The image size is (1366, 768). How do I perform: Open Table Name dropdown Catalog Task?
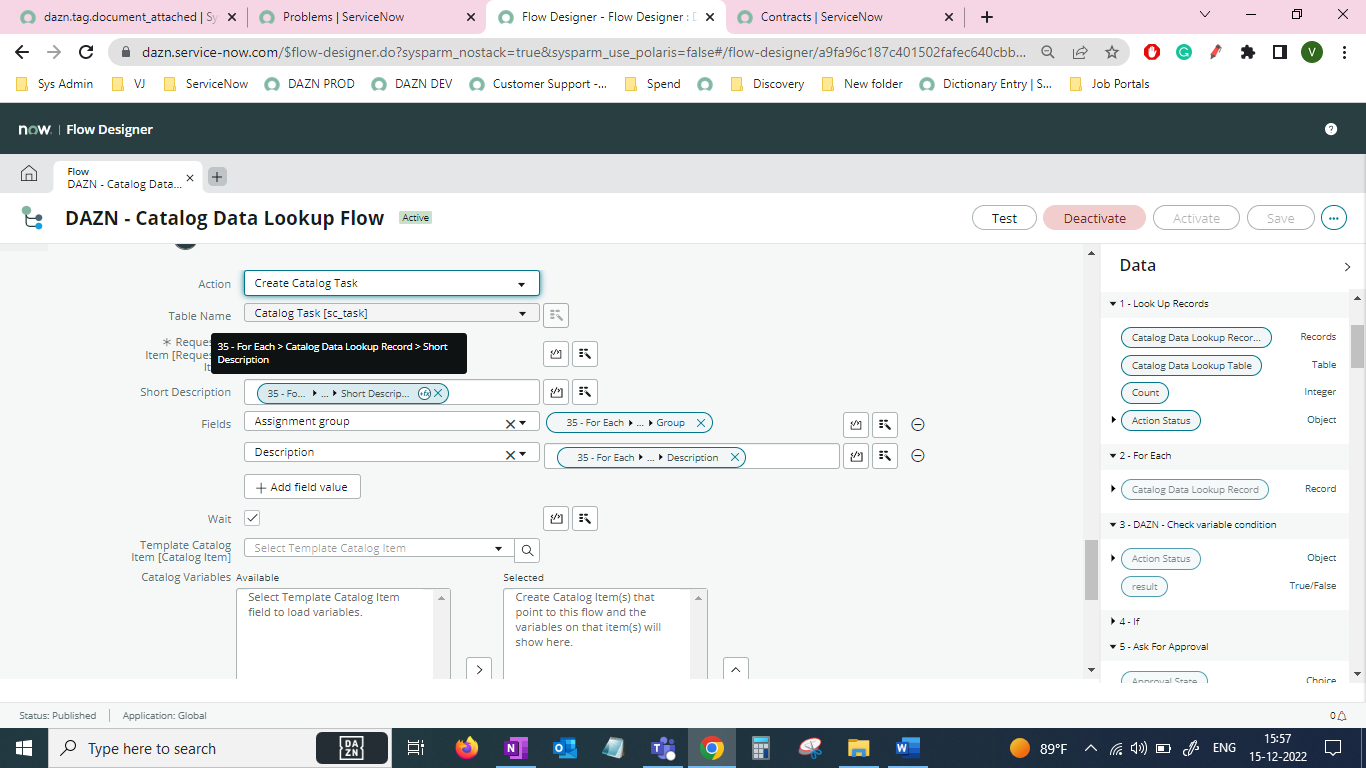pyautogui.click(x=392, y=313)
